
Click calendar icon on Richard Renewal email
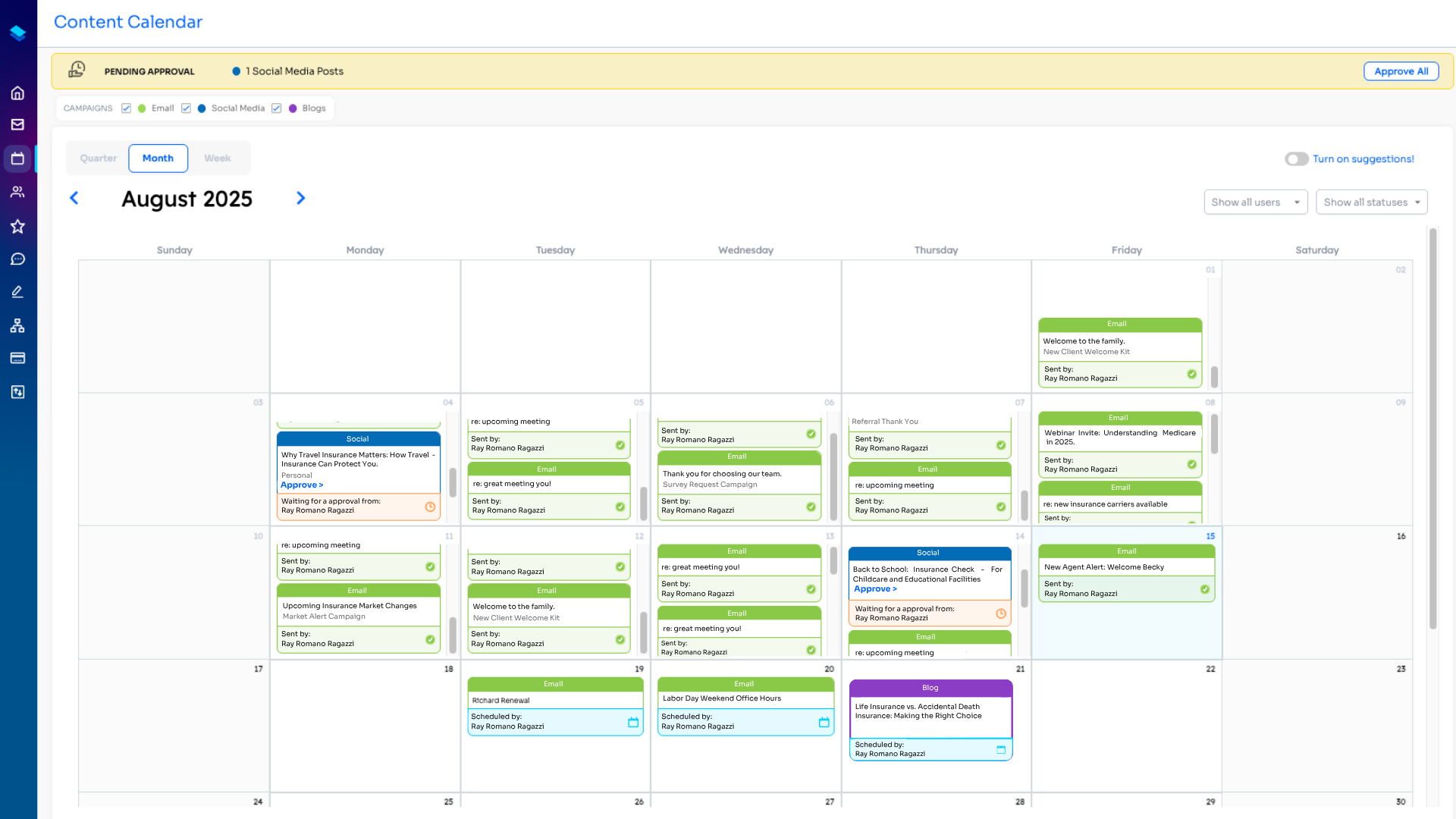pyautogui.click(x=633, y=722)
